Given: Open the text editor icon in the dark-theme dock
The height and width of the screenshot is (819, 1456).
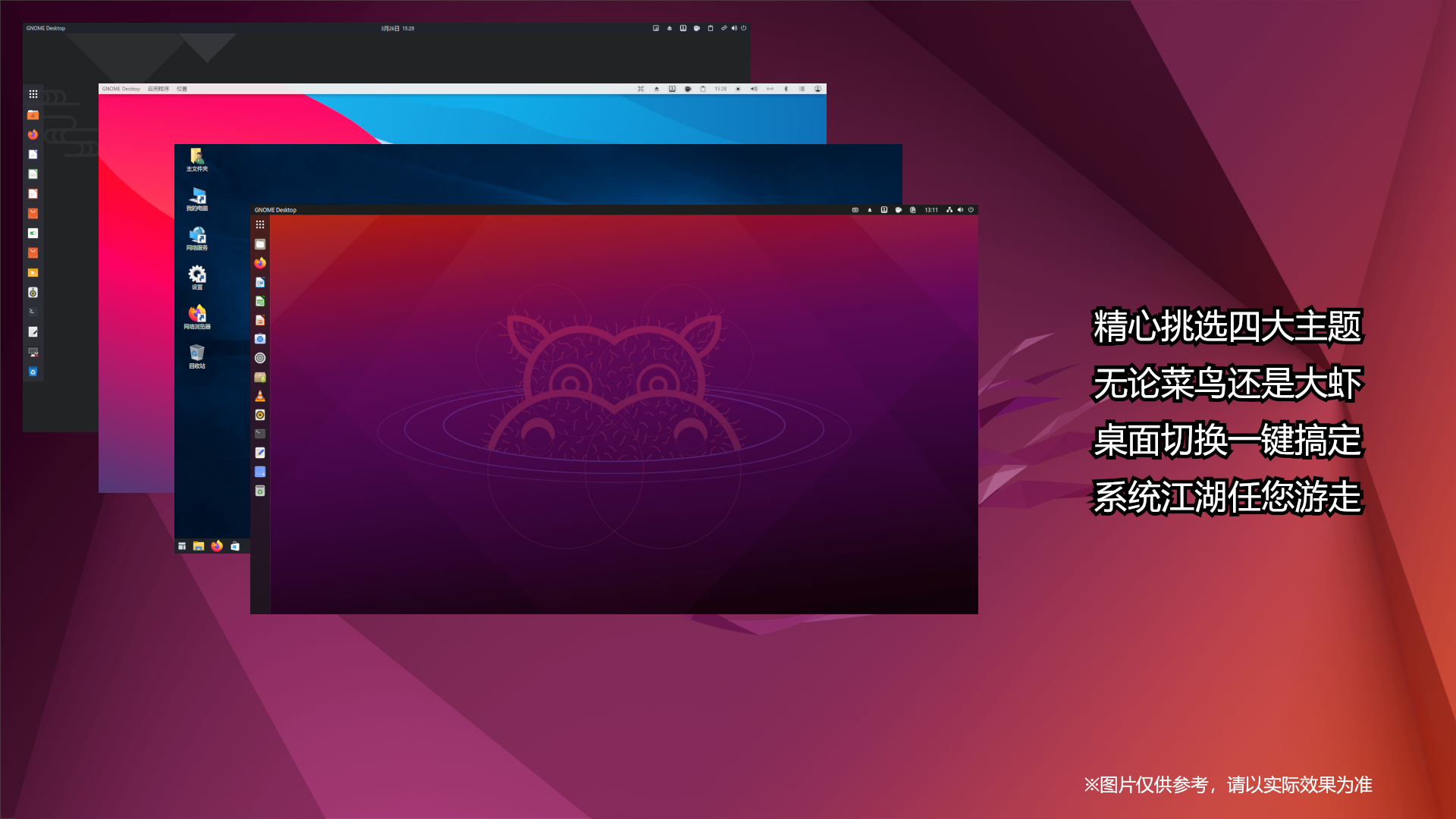Looking at the screenshot, I should coord(33,331).
